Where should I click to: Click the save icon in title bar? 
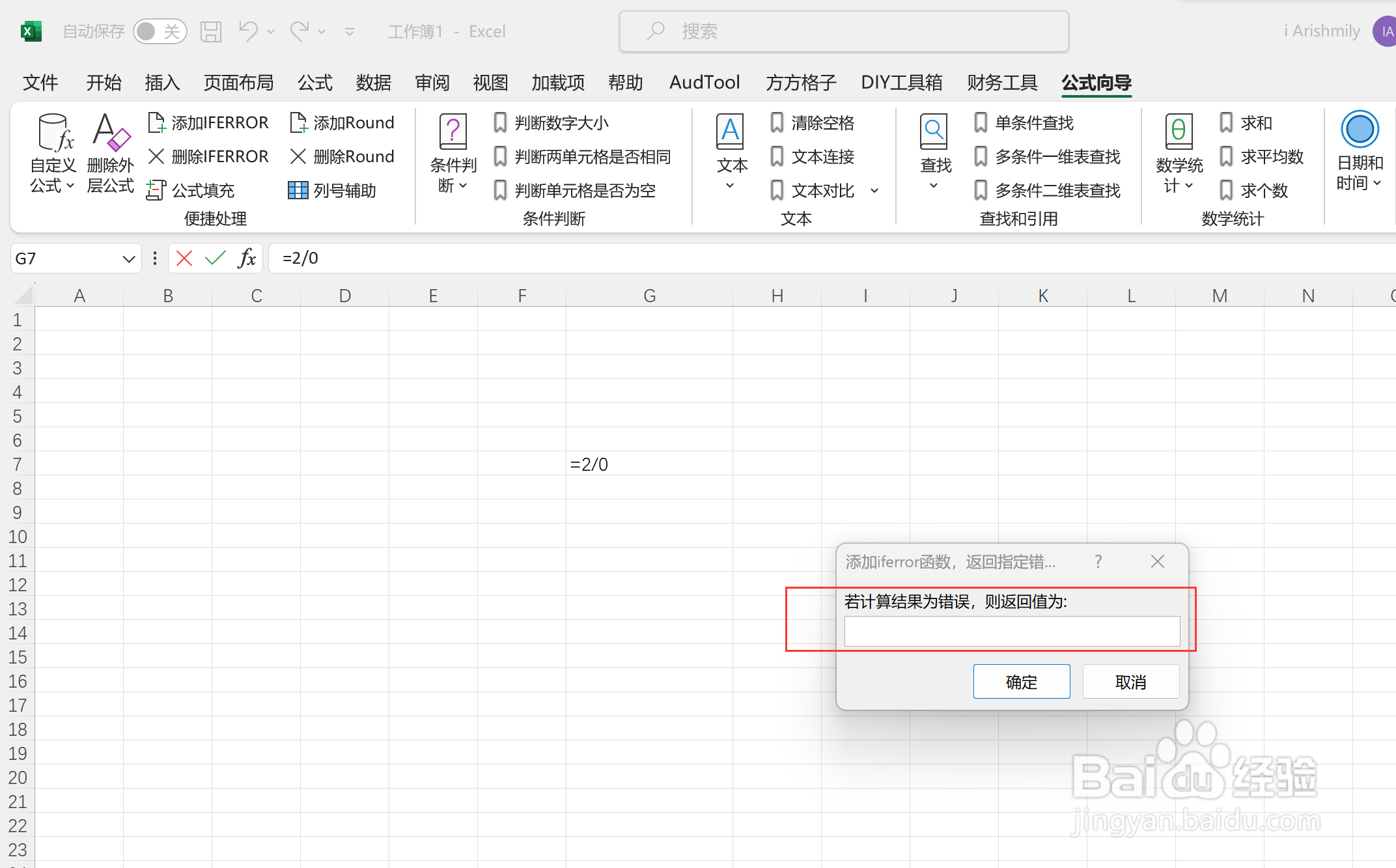tap(211, 31)
